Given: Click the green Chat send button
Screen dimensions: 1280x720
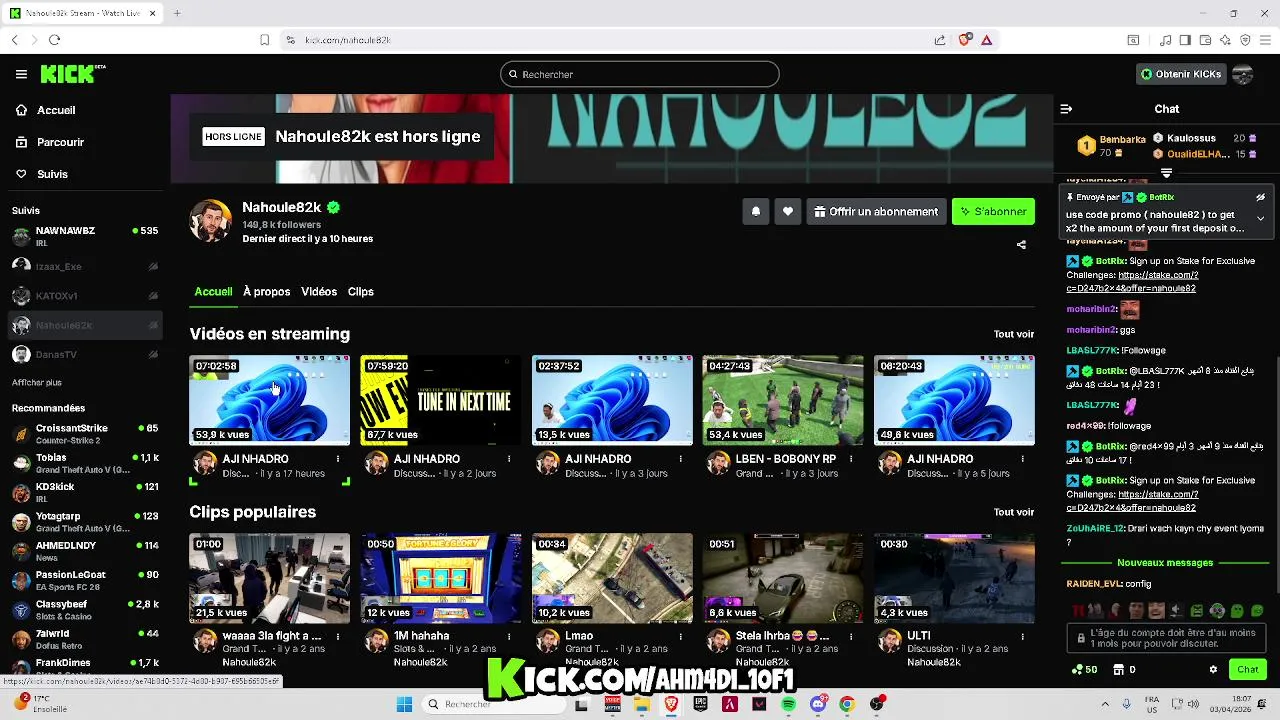Looking at the screenshot, I should [x=1248, y=669].
